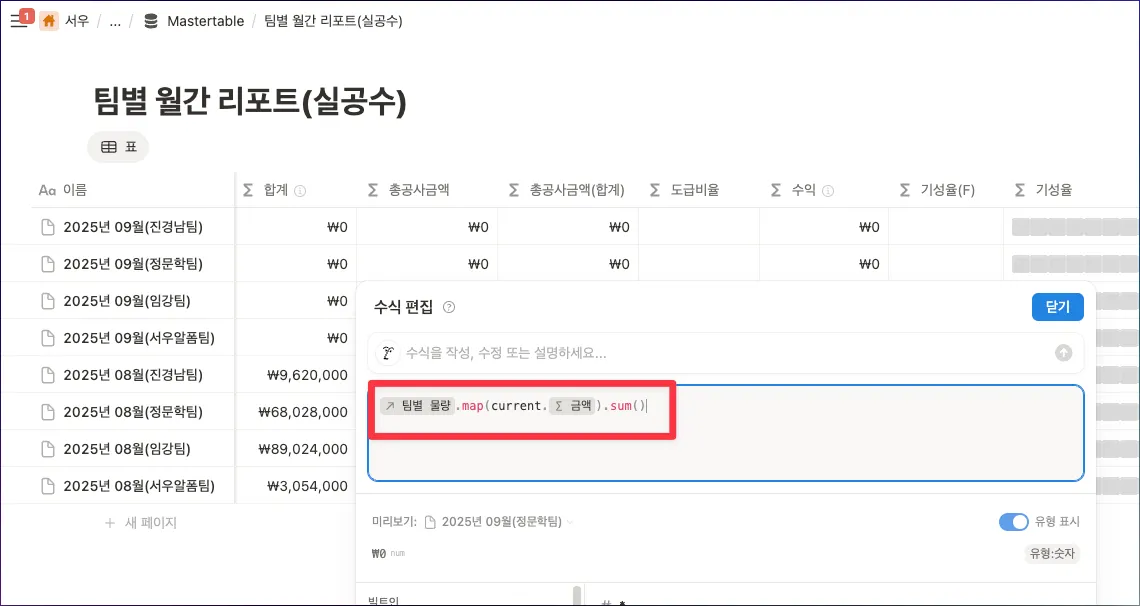Click the 팀별 월간 리포트(실공수) breadcrumb
The width and height of the screenshot is (1140, 606).
(x=334, y=21)
